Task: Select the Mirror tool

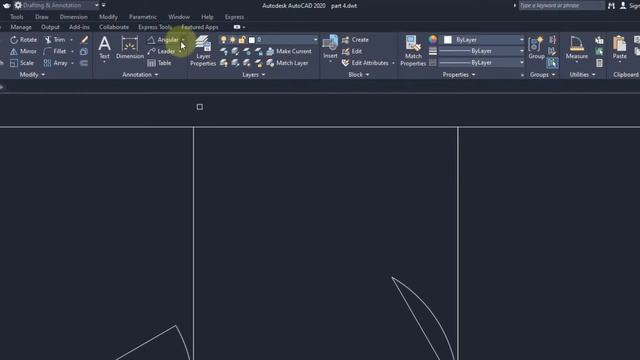Action: click(23, 51)
